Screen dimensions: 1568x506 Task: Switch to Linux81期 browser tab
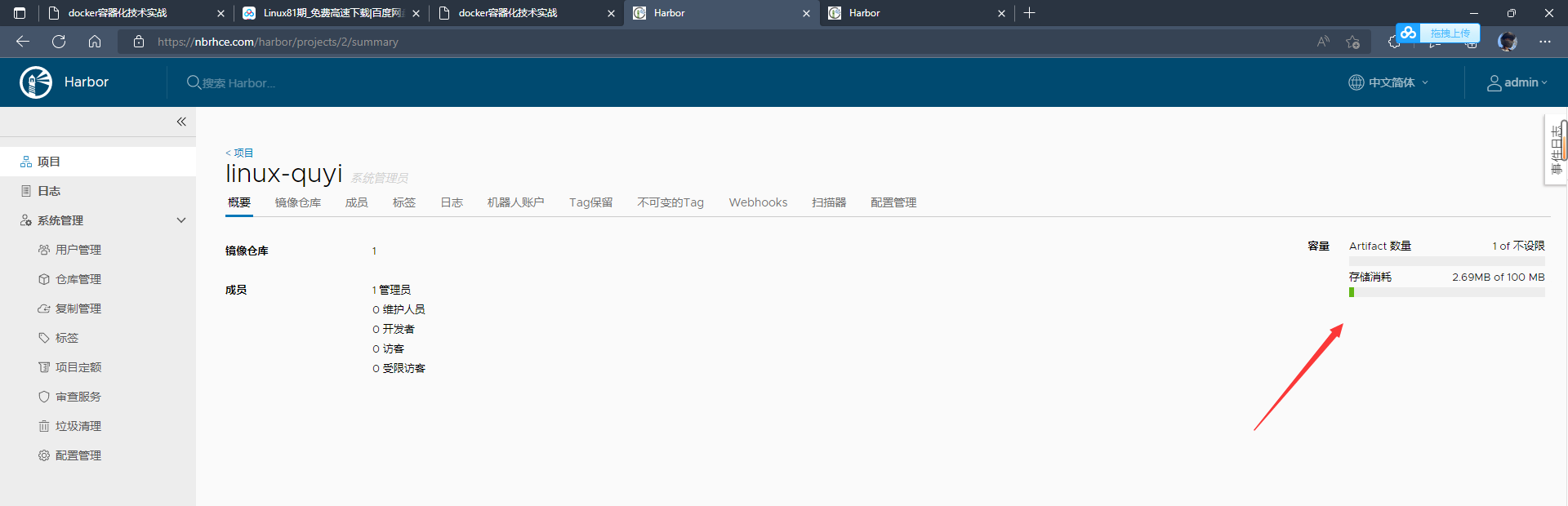pos(333,13)
